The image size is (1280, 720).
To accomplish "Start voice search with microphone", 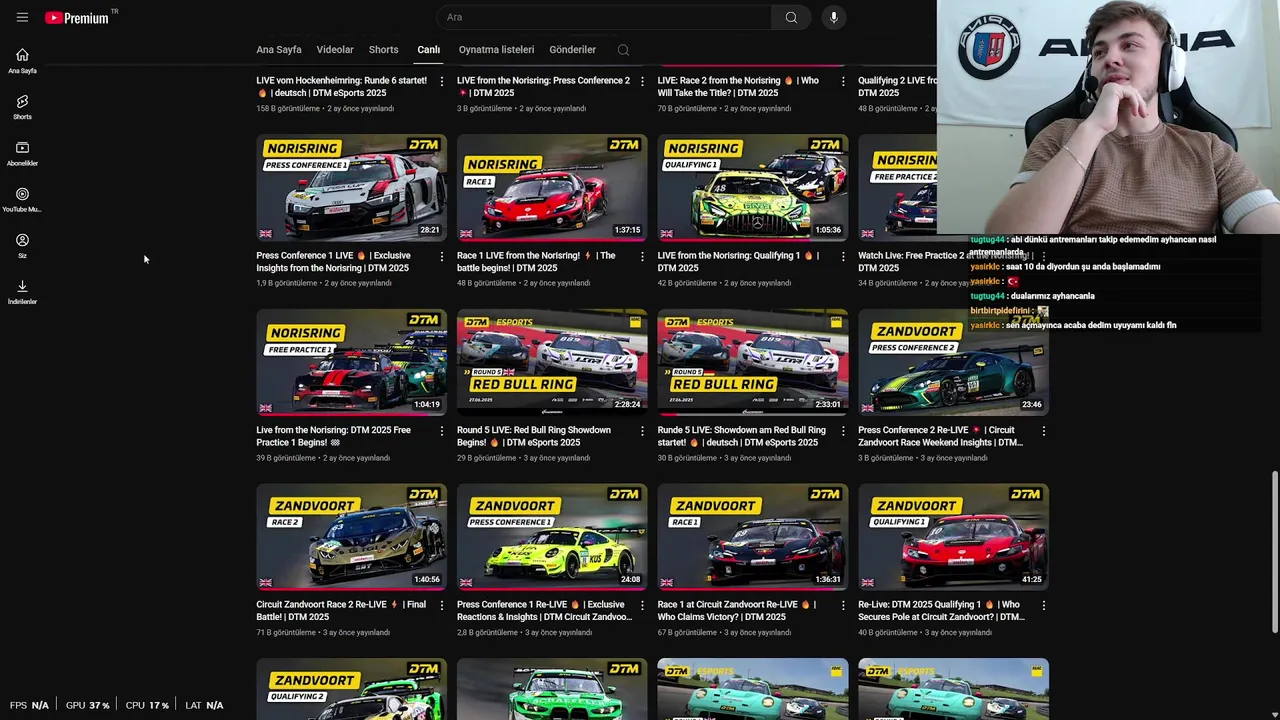I will point(833,17).
